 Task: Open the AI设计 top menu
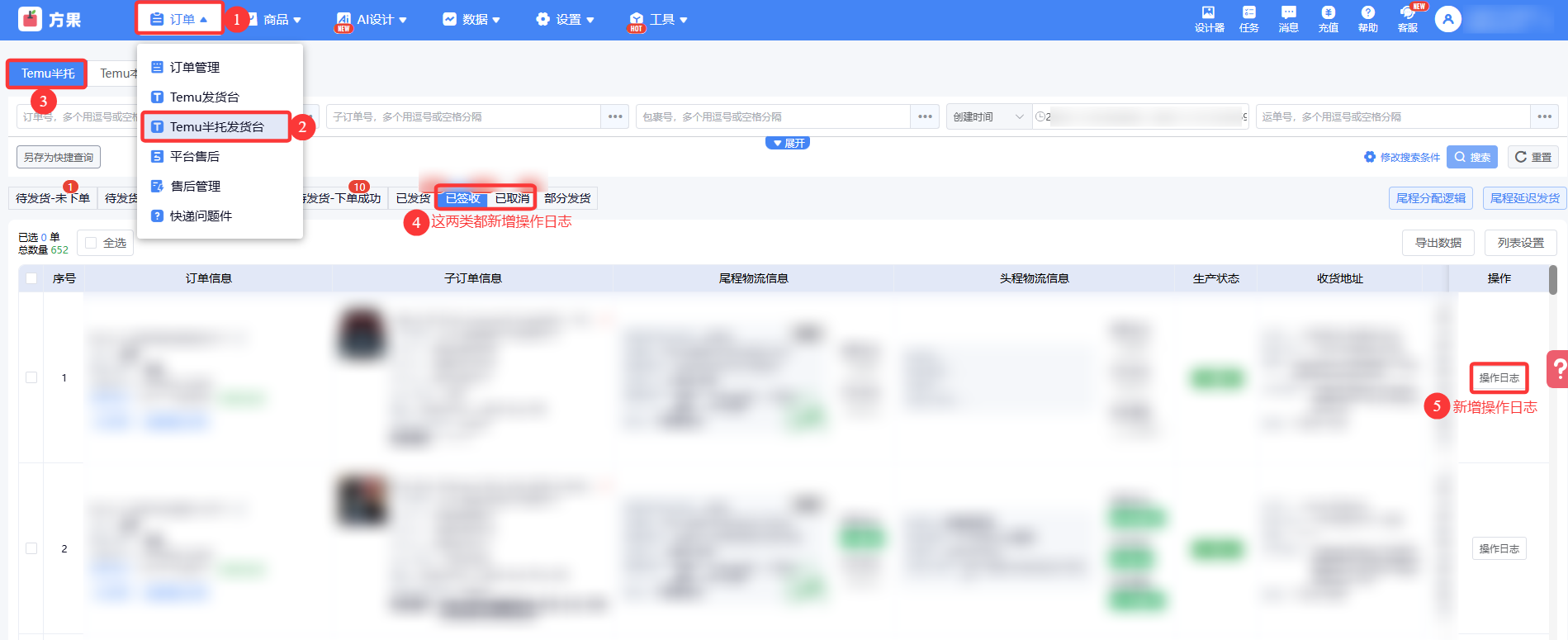pyautogui.click(x=371, y=19)
